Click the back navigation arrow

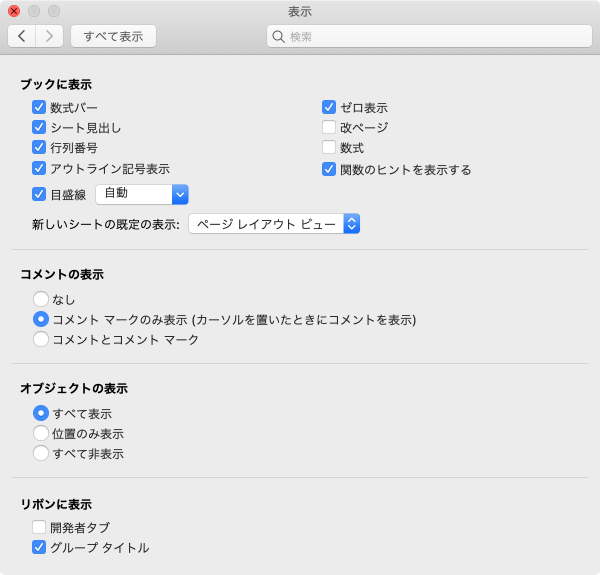(22, 36)
